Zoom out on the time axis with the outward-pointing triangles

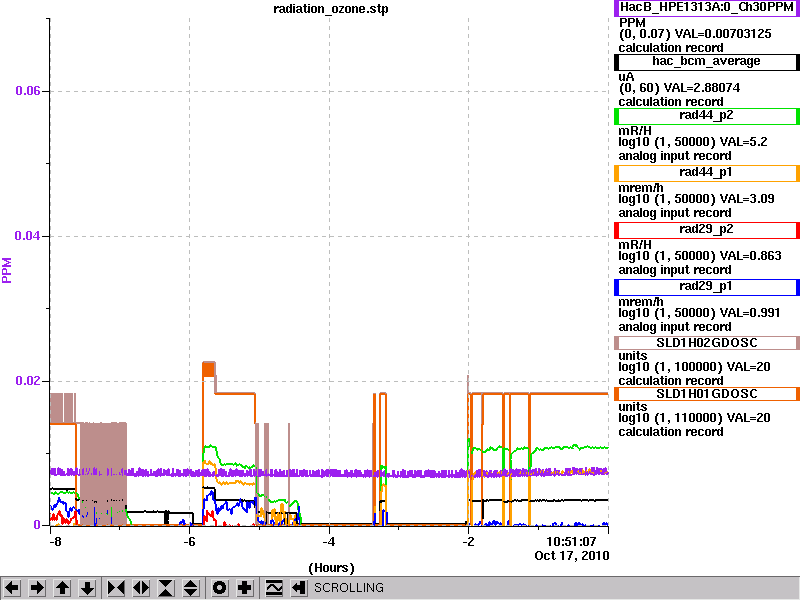click(x=141, y=588)
